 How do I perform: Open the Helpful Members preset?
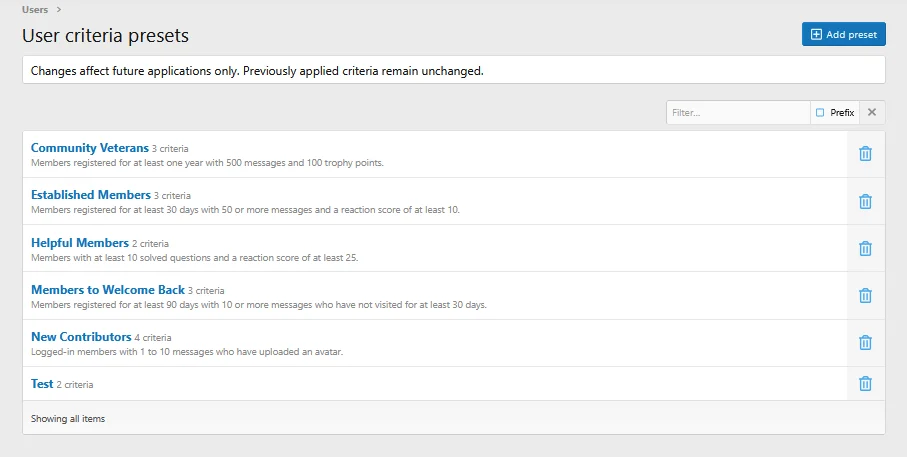80,242
